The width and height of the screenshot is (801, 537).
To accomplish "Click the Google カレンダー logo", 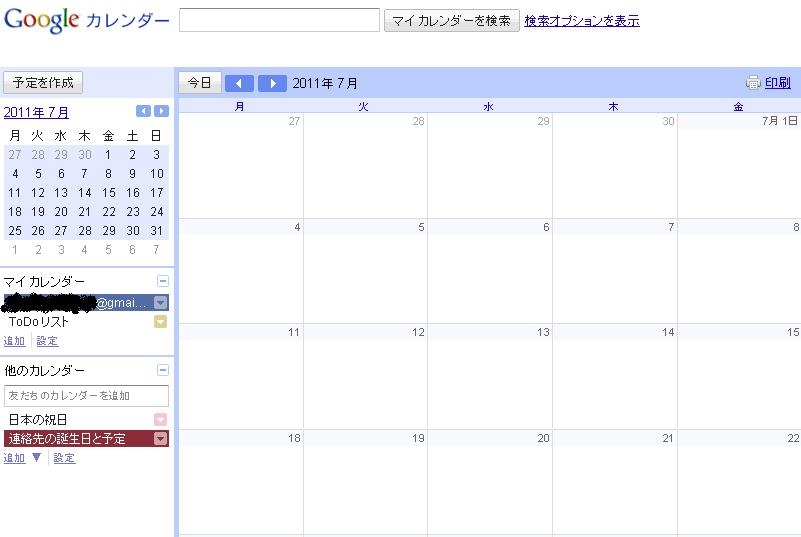I will tap(86, 20).
